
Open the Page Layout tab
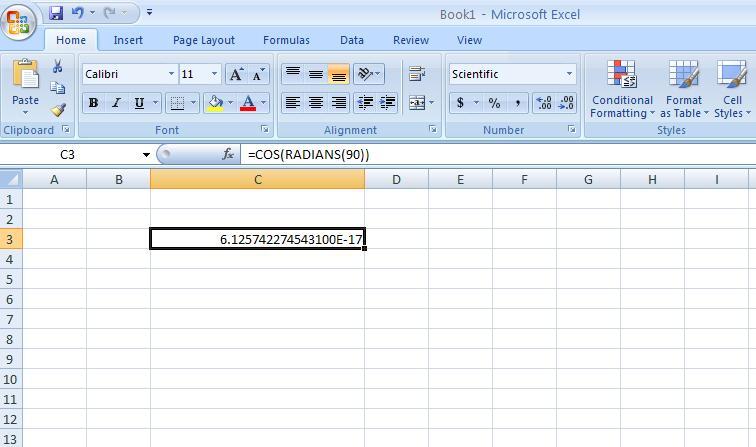203,40
